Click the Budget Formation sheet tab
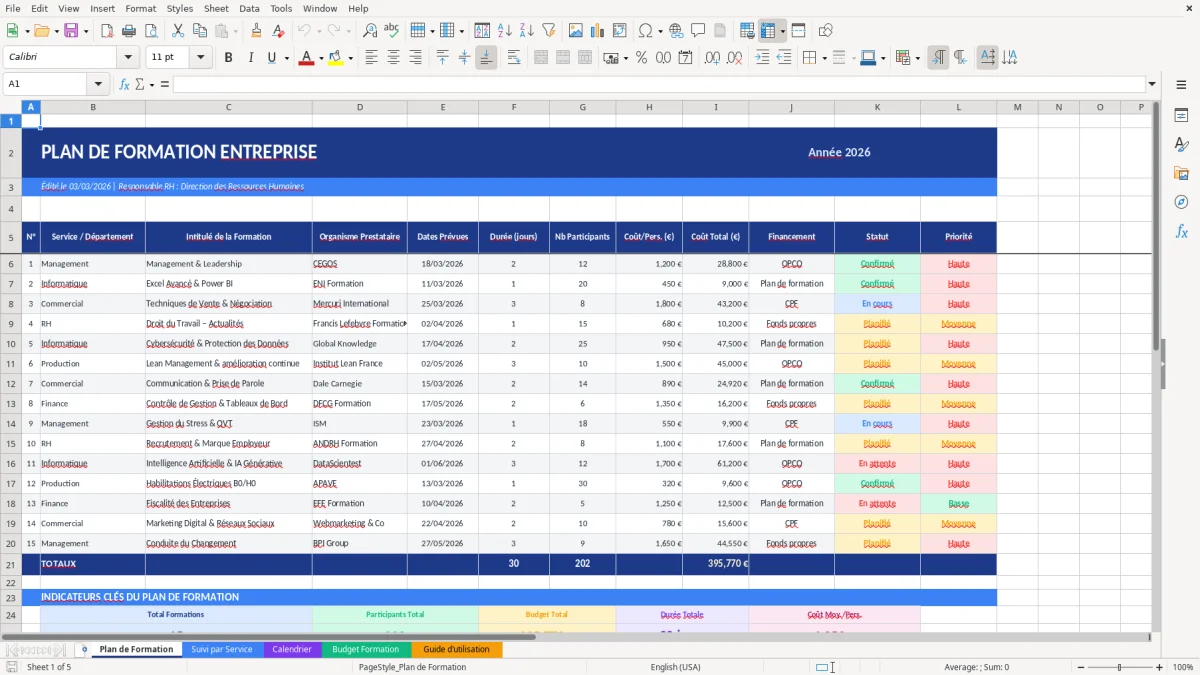Image resolution: width=1200 pixels, height=675 pixels. [365, 649]
